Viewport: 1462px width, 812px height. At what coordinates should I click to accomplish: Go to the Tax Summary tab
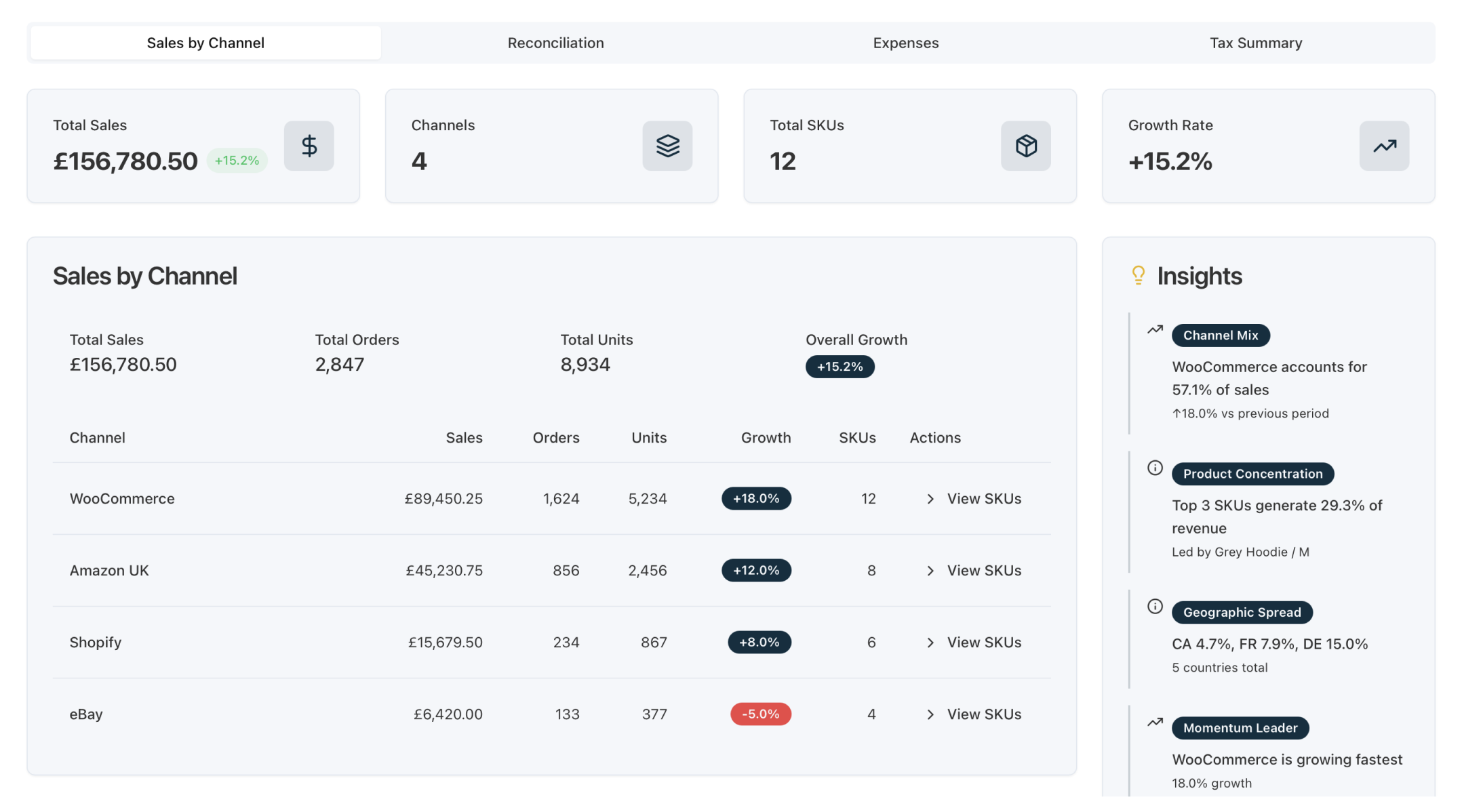coord(1255,43)
